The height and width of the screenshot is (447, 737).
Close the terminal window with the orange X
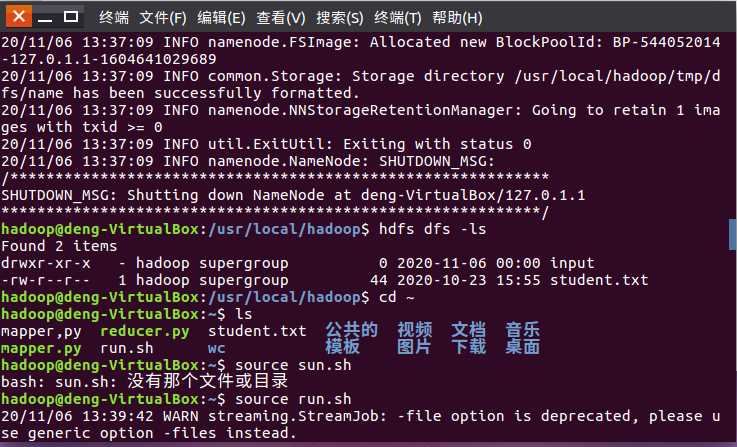point(19,17)
